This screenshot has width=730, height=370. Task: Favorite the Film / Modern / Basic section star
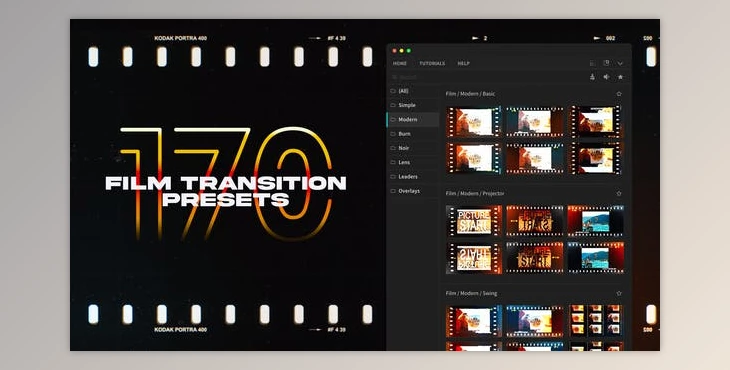[x=619, y=94]
